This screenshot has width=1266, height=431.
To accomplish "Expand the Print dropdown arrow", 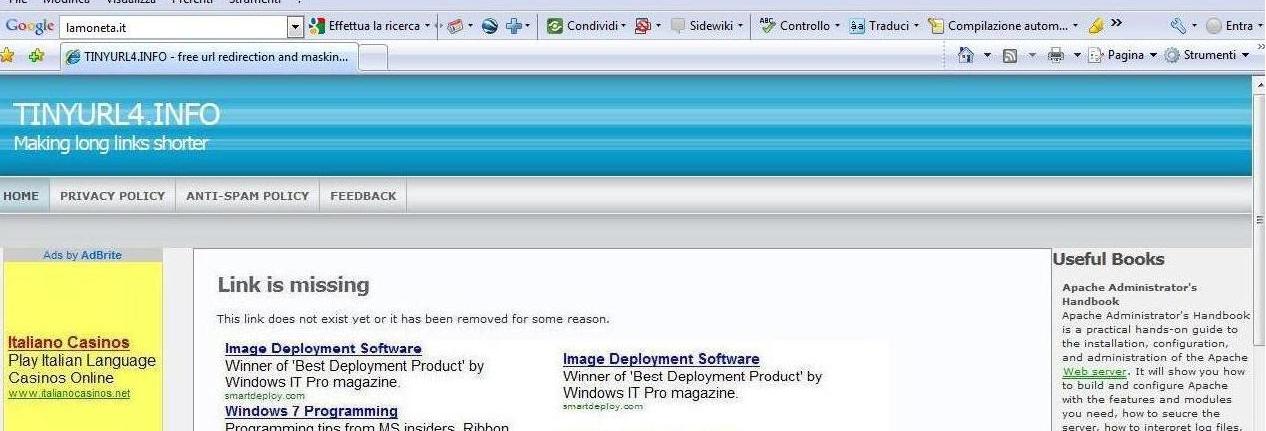I will point(1077,55).
